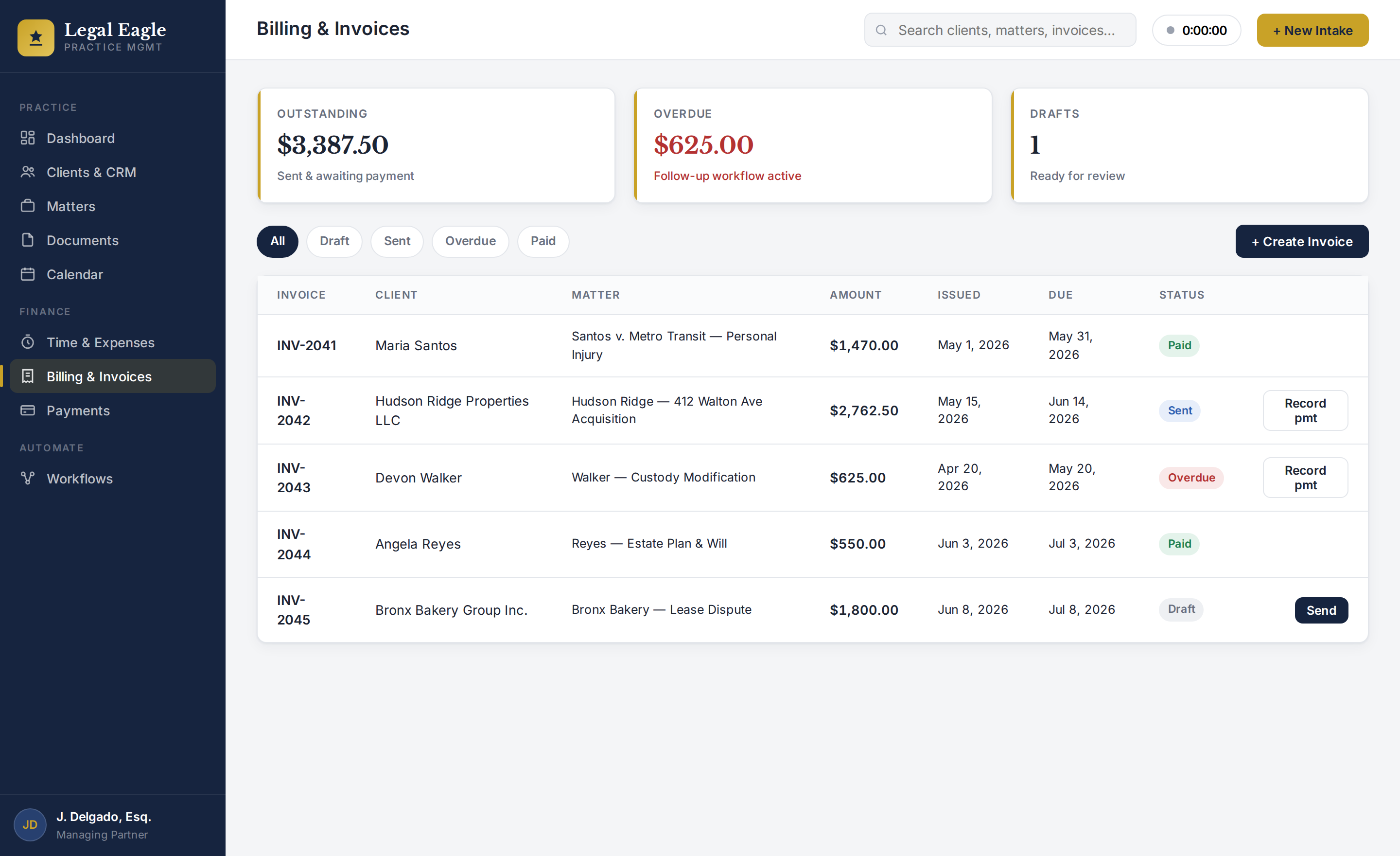Screen dimensions: 1400x856
Task: Open invoice INV-2043
Action: [294, 478]
